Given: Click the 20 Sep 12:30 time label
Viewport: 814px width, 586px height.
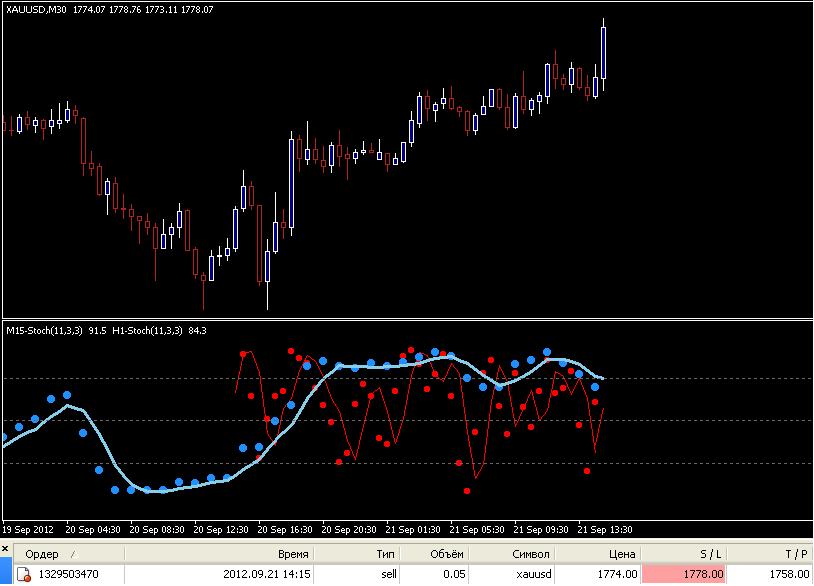Looking at the screenshot, I should tap(221, 529).
